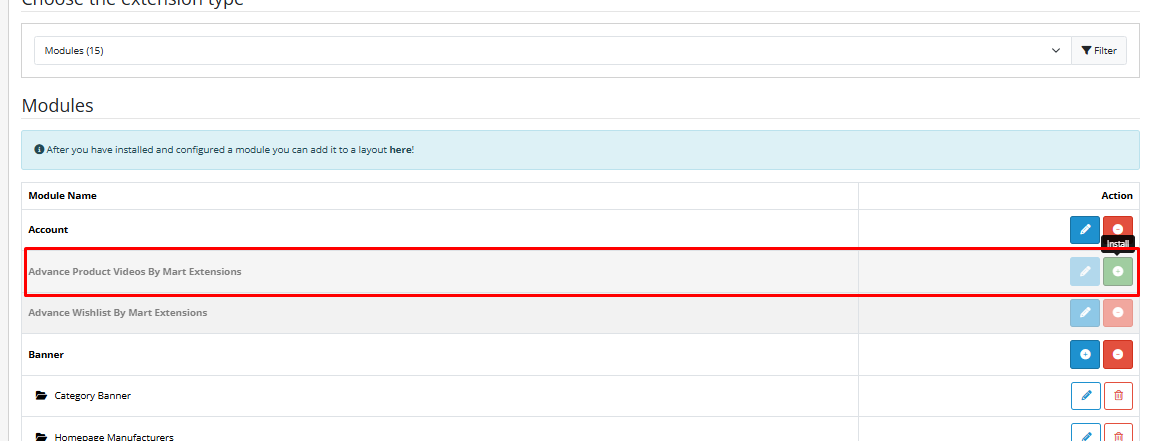
Task: Uninstall Advance Wishlist By Mart Extensions
Action: point(1118,313)
